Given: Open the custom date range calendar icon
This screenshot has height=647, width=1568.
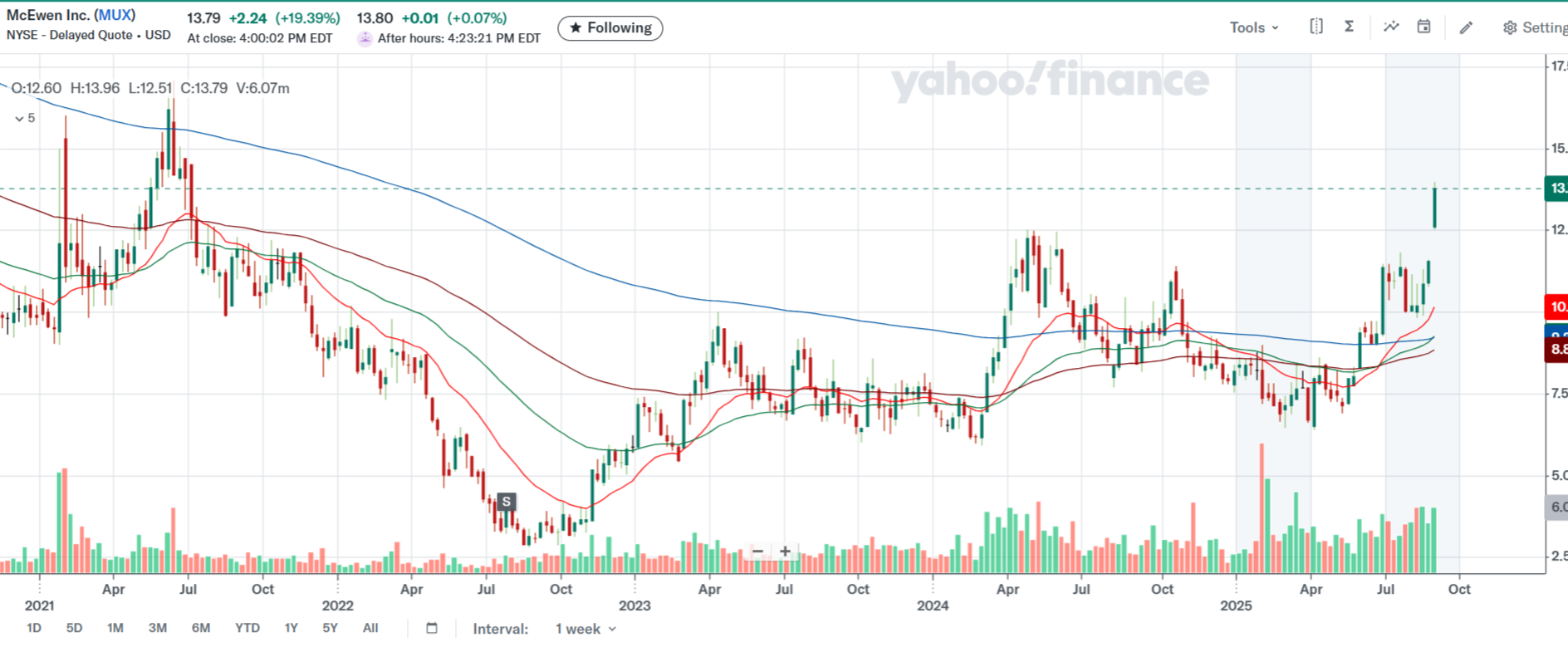Looking at the screenshot, I should tap(432, 628).
